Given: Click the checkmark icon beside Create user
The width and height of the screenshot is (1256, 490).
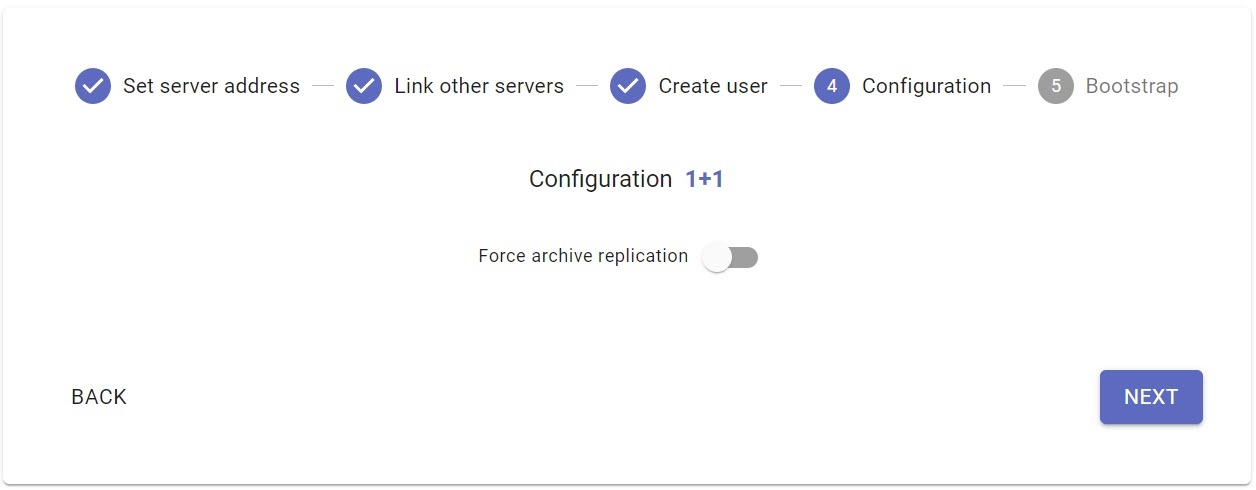Looking at the screenshot, I should (x=628, y=86).
